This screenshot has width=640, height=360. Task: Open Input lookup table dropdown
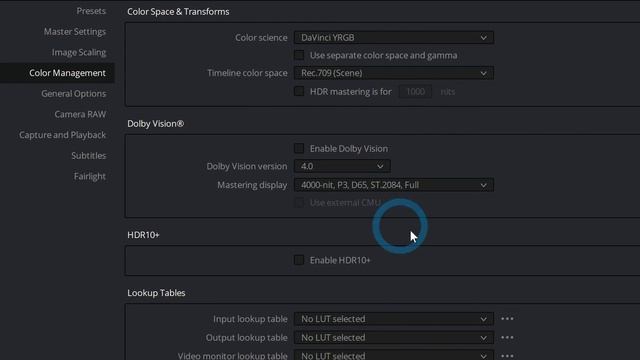coord(393,319)
